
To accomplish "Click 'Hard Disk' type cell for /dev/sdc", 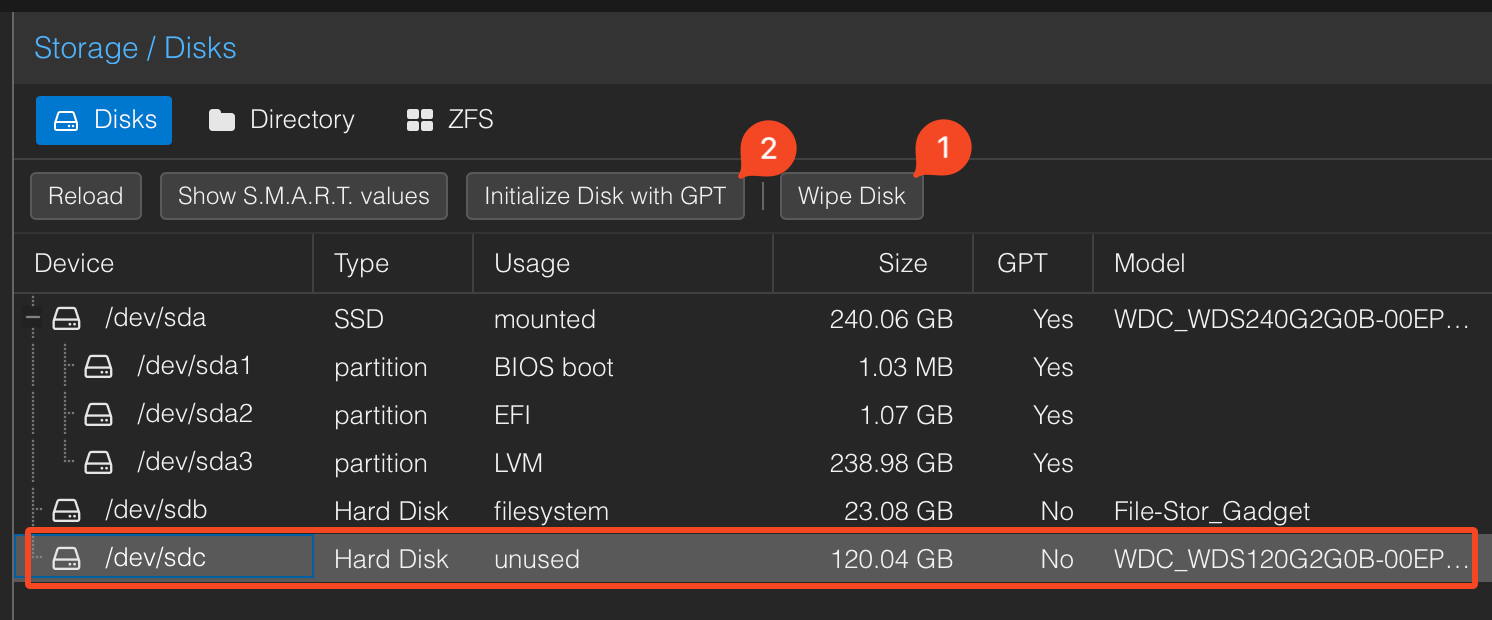I will 391,560.
